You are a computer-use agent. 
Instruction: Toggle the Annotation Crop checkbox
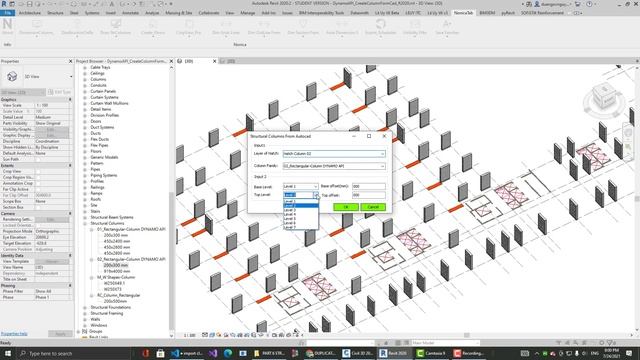tap(38, 183)
